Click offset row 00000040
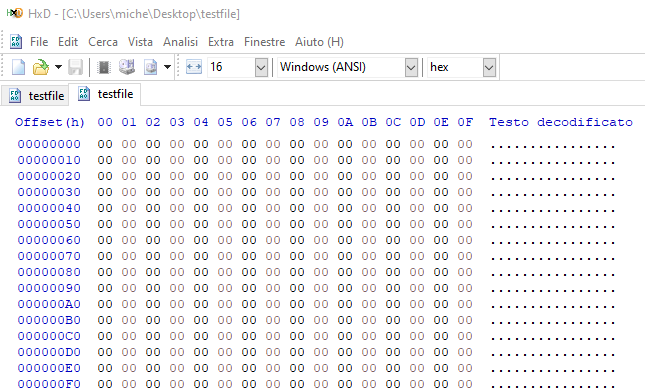This screenshot has width=645, height=392. click(49, 208)
